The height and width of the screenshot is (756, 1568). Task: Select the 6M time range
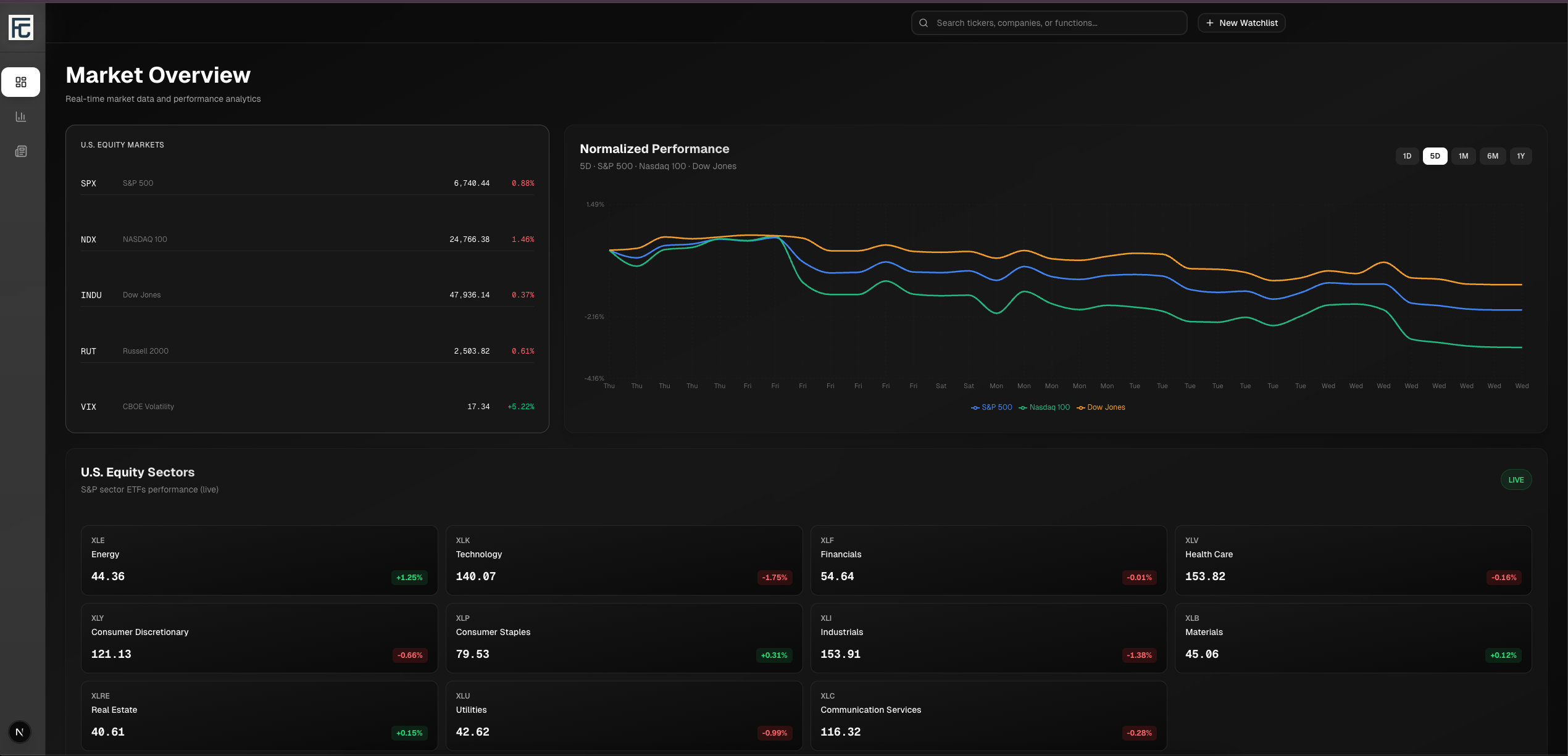pos(1492,156)
